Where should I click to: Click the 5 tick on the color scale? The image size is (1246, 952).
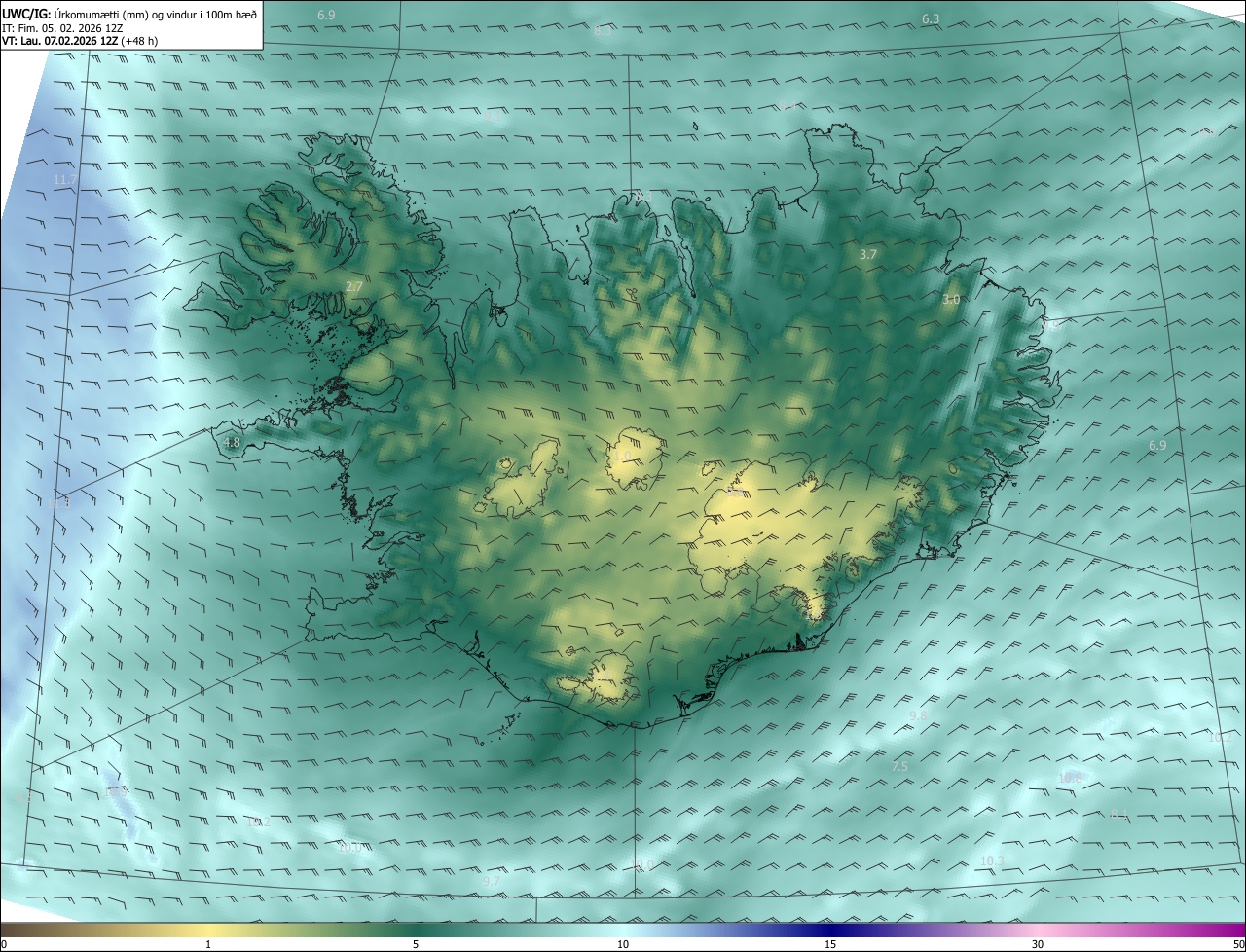click(416, 944)
